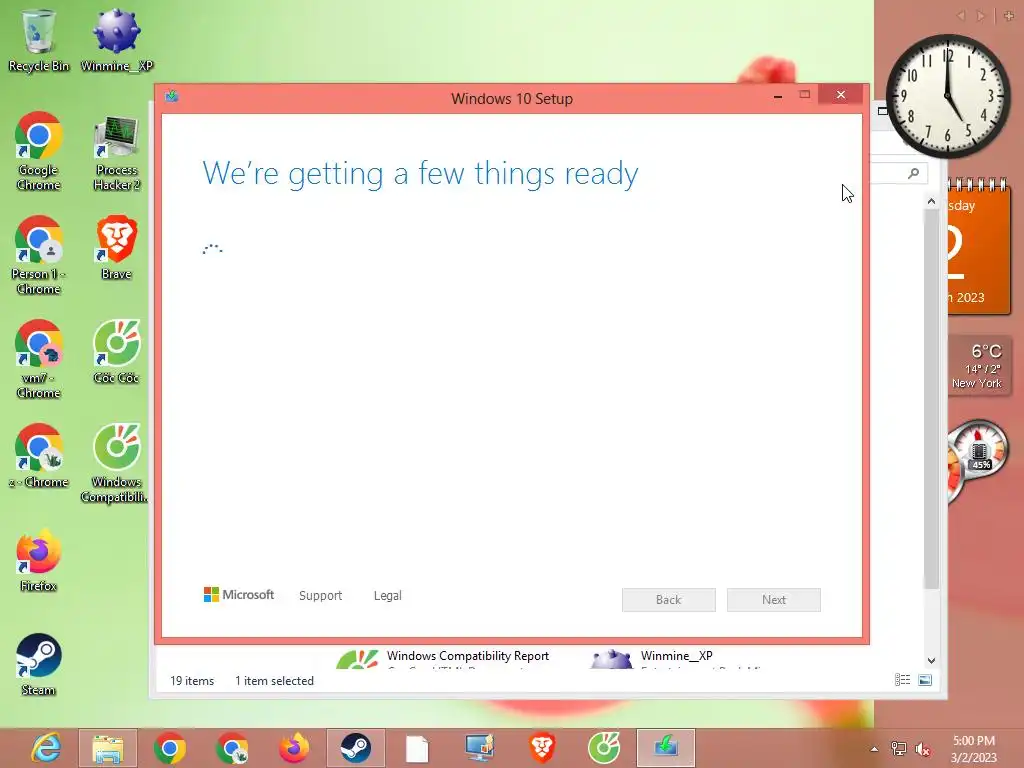This screenshot has height=768, width=1024.
Task: Open the Recycle Bin desktop icon
Action: coord(39,40)
